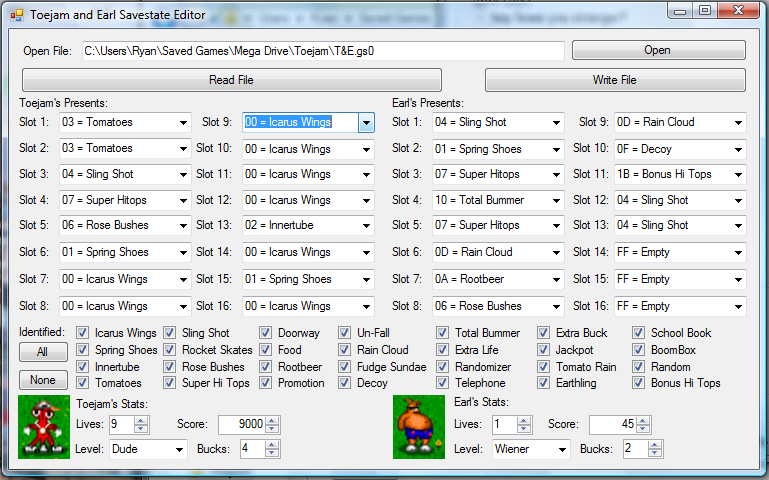The height and width of the screenshot is (480, 769).
Task: Uncheck the Tomatoes identified checkbox
Action: pyautogui.click(x=82, y=383)
